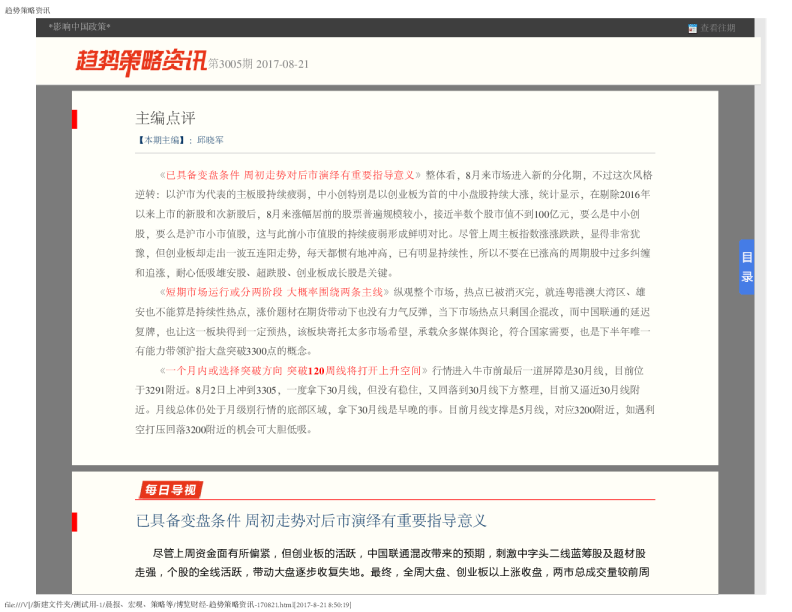Click the 【本期主编】 label
792x612 pixels.
coord(161,140)
